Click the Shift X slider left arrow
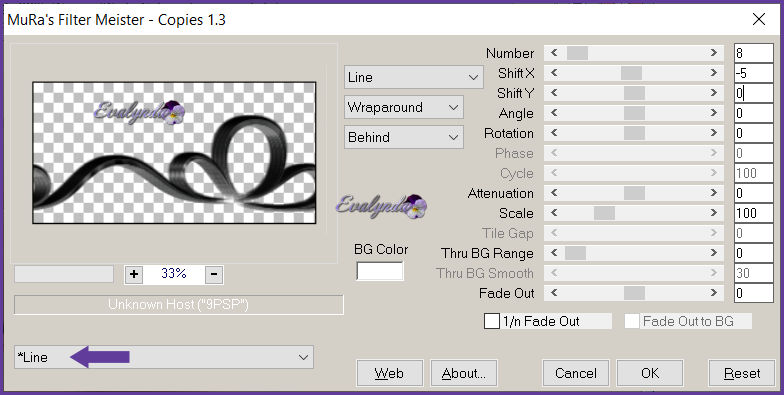Viewport: 784px width, 395px height. tap(554, 73)
